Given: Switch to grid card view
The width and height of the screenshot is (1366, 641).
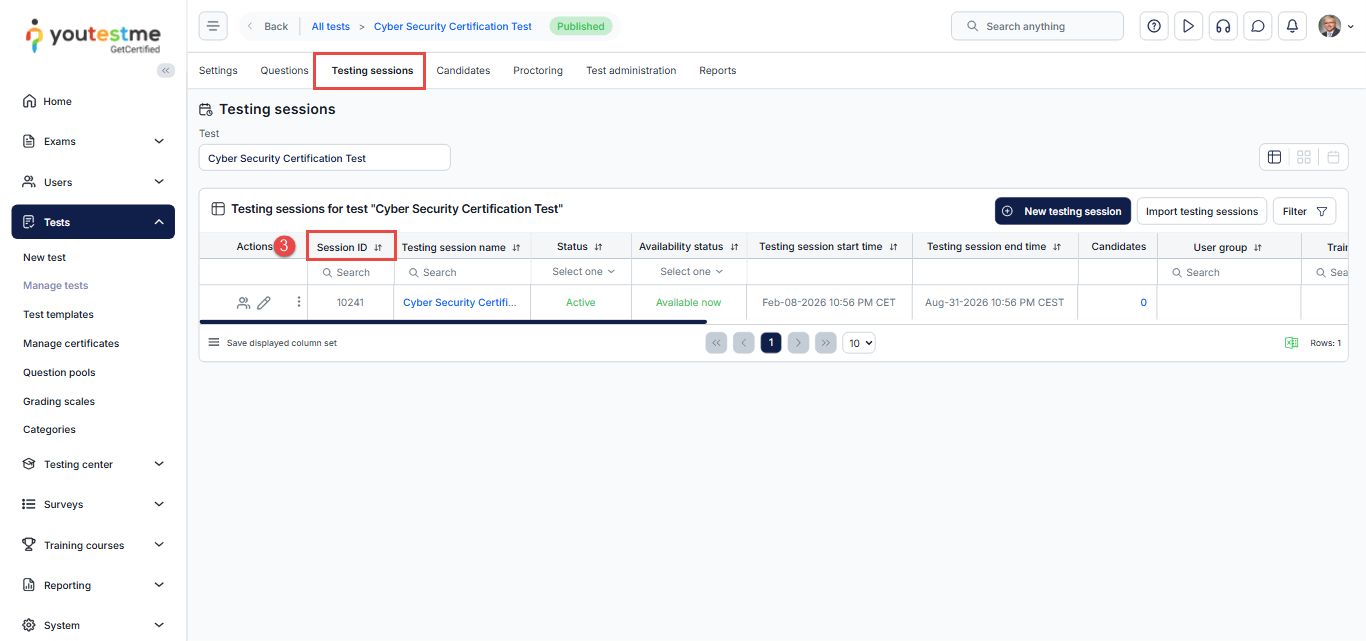Looking at the screenshot, I should click(x=1304, y=157).
